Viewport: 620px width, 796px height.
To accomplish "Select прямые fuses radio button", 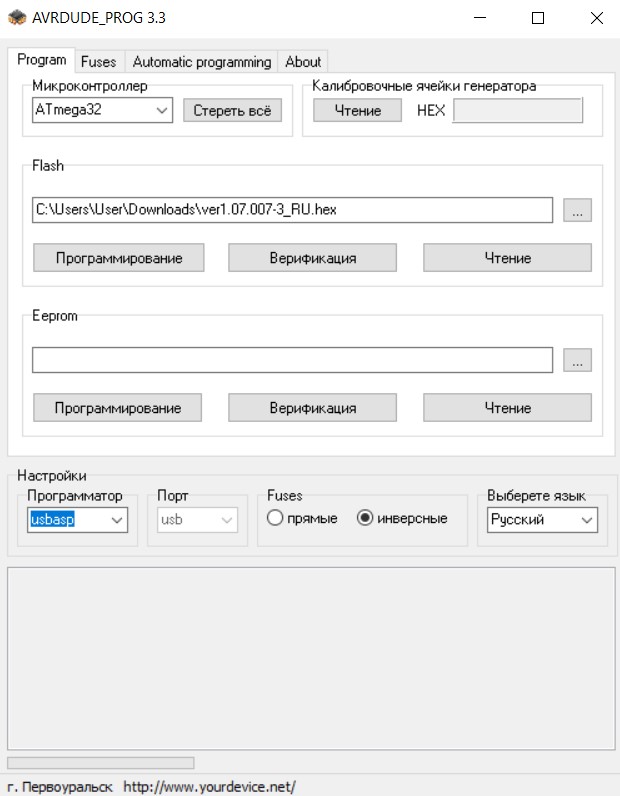I will (275, 518).
